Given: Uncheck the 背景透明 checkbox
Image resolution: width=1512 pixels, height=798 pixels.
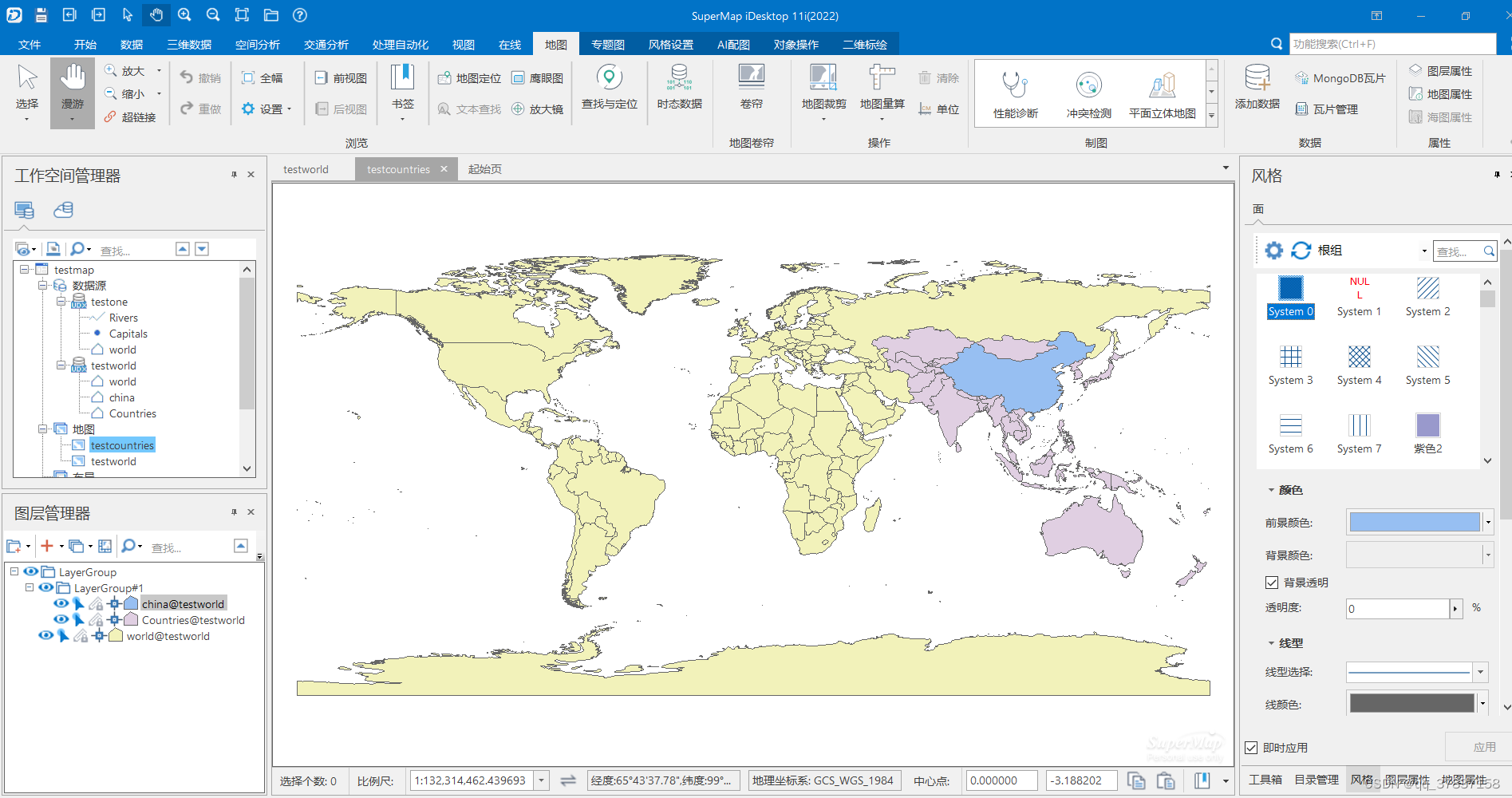Looking at the screenshot, I should tap(1272, 583).
